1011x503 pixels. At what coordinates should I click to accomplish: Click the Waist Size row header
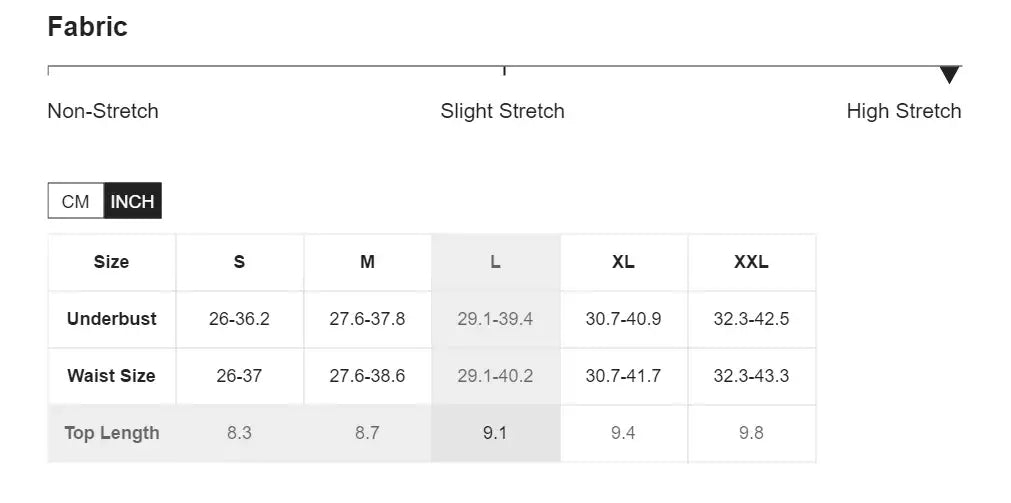coord(111,376)
